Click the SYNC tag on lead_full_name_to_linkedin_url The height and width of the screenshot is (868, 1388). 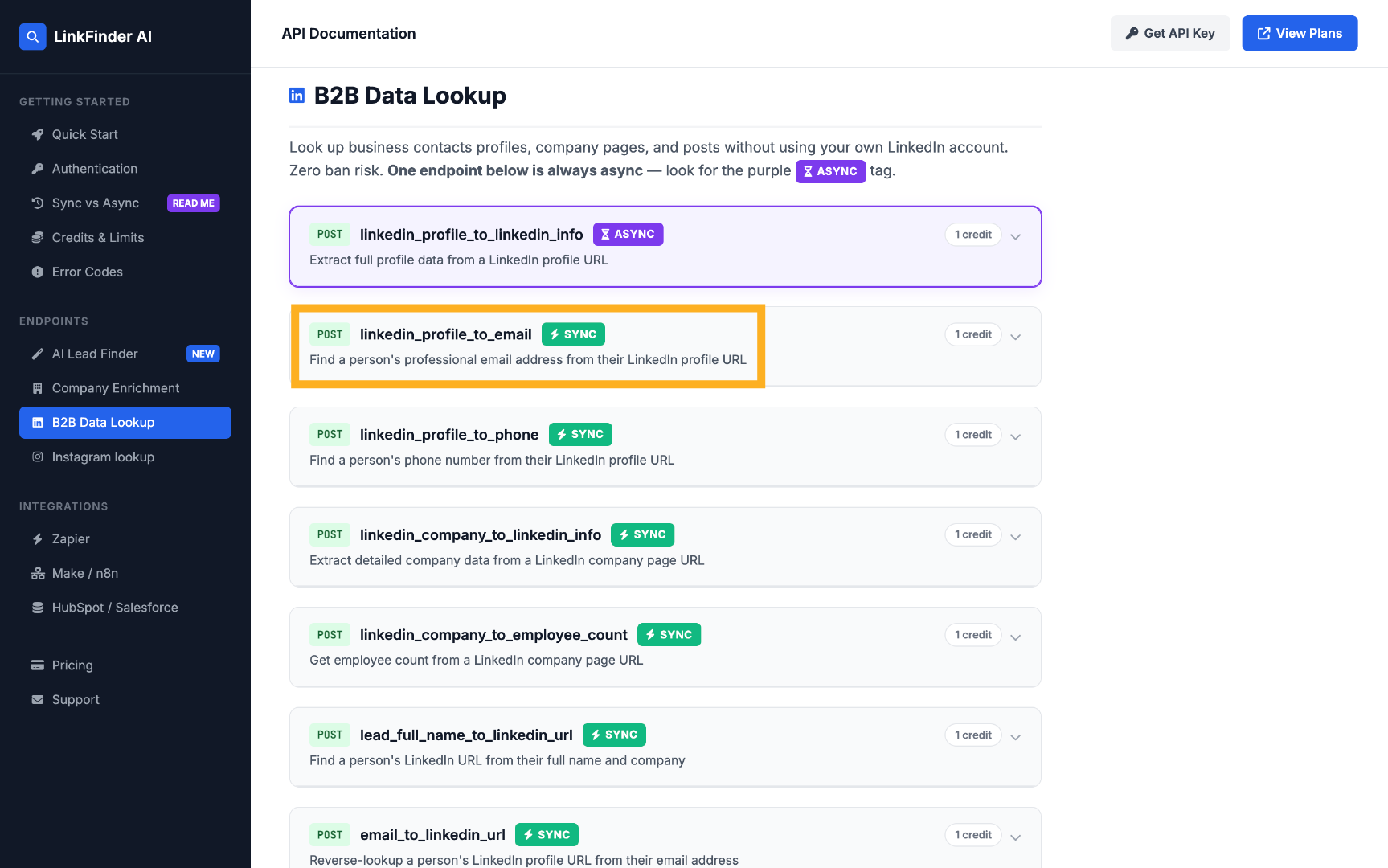[614, 735]
